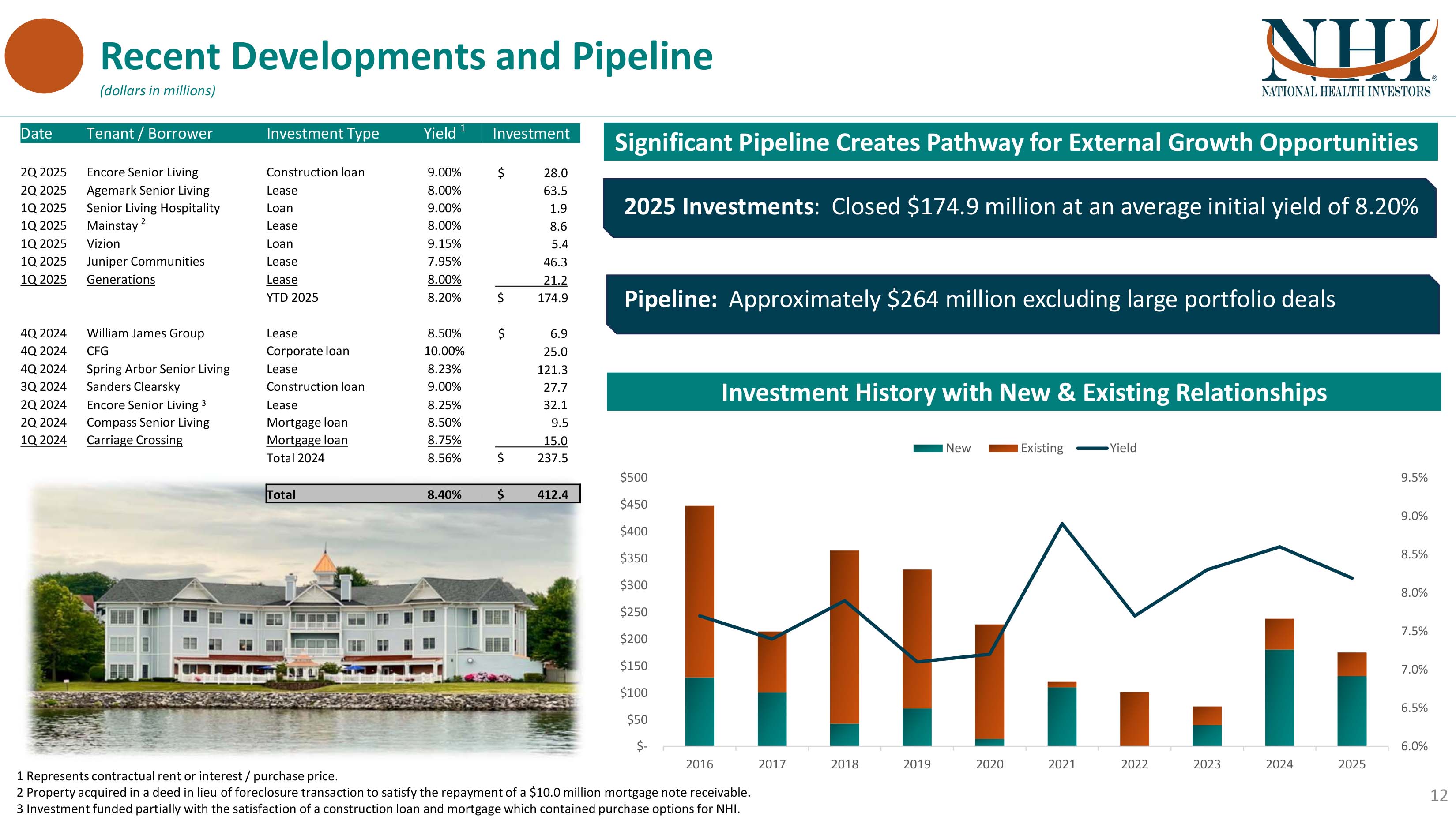Click the Existing legend orange swatch

(1003, 449)
